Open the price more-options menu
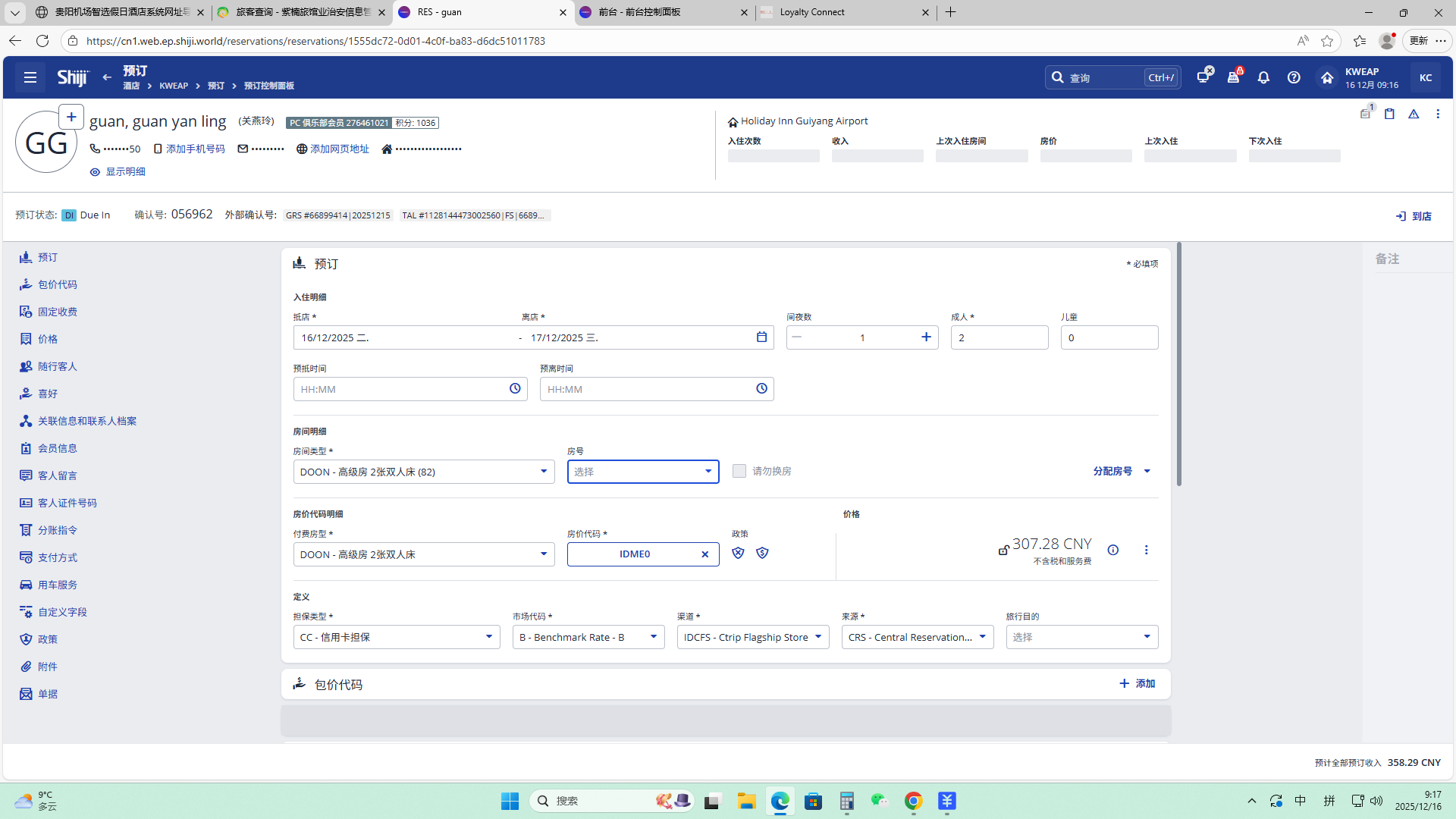 click(x=1146, y=550)
